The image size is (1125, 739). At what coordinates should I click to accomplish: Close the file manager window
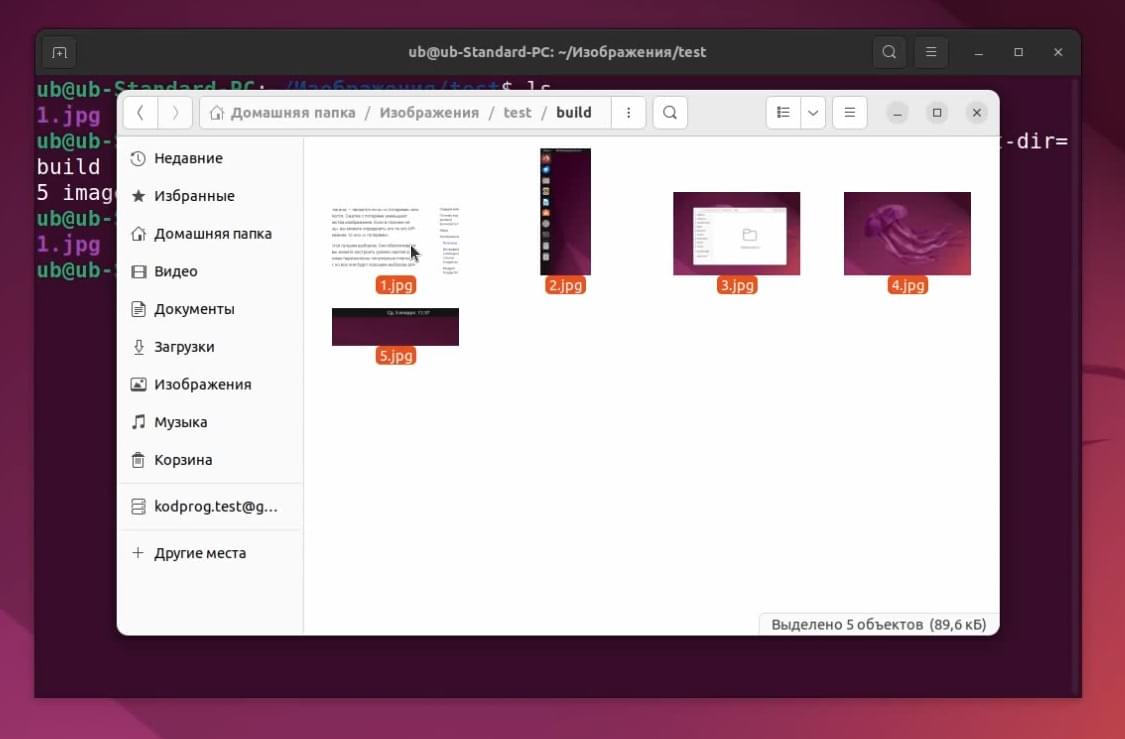(x=976, y=113)
